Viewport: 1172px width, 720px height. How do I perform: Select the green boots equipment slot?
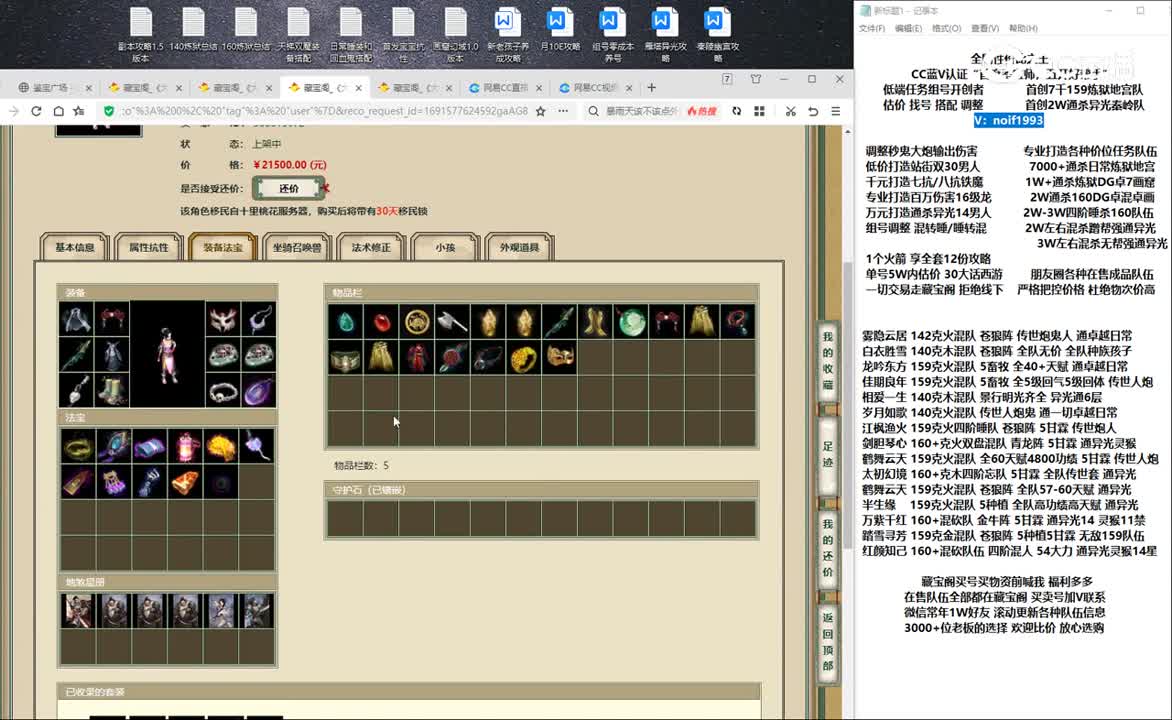click(x=113, y=390)
